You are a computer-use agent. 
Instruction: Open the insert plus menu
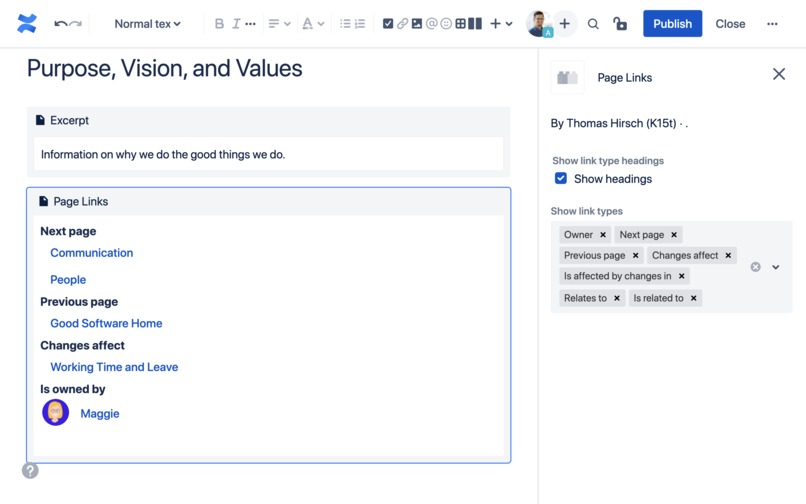click(501, 24)
